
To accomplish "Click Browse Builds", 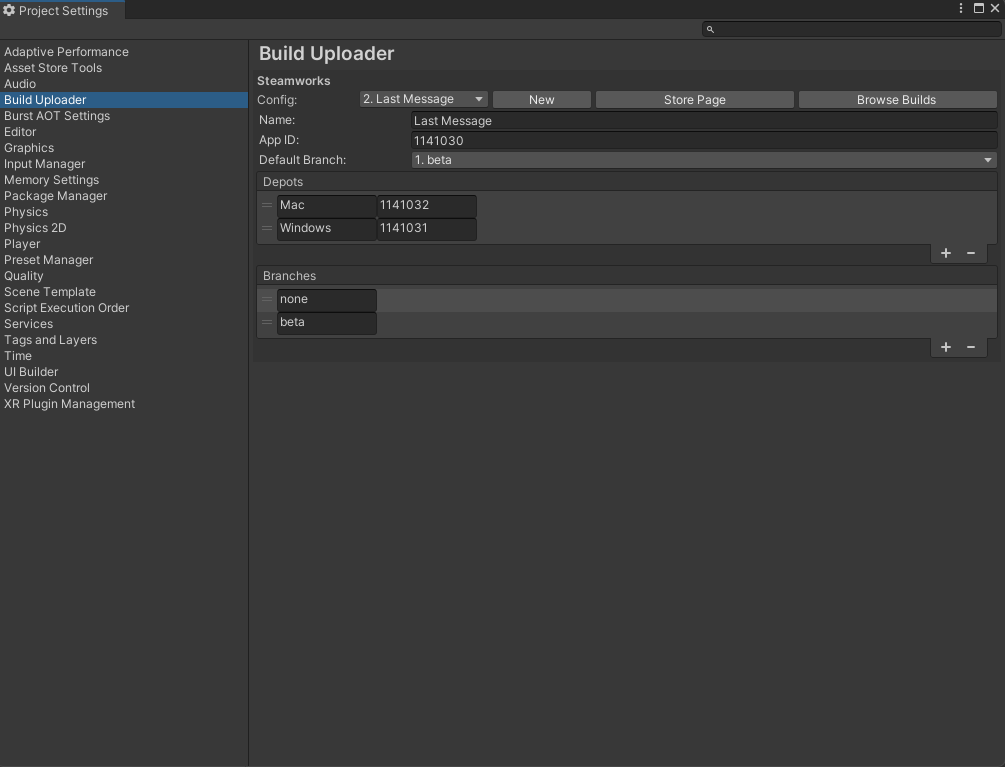I will coord(897,99).
